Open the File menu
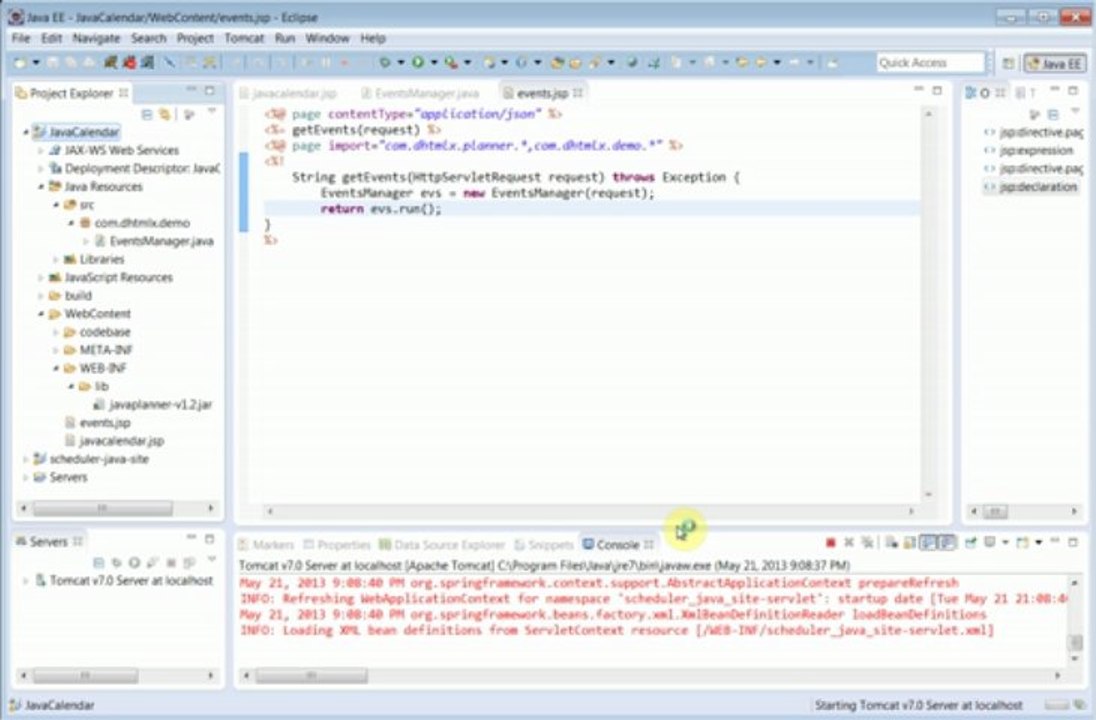This screenshot has width=1096, height=720. click(21, 38)
